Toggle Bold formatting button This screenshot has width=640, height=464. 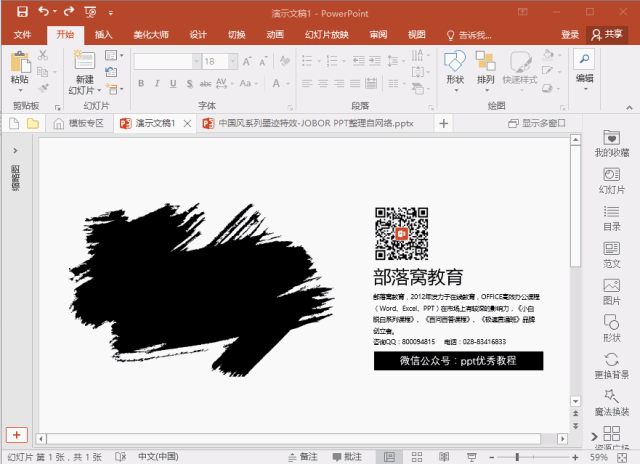point(141,84)
